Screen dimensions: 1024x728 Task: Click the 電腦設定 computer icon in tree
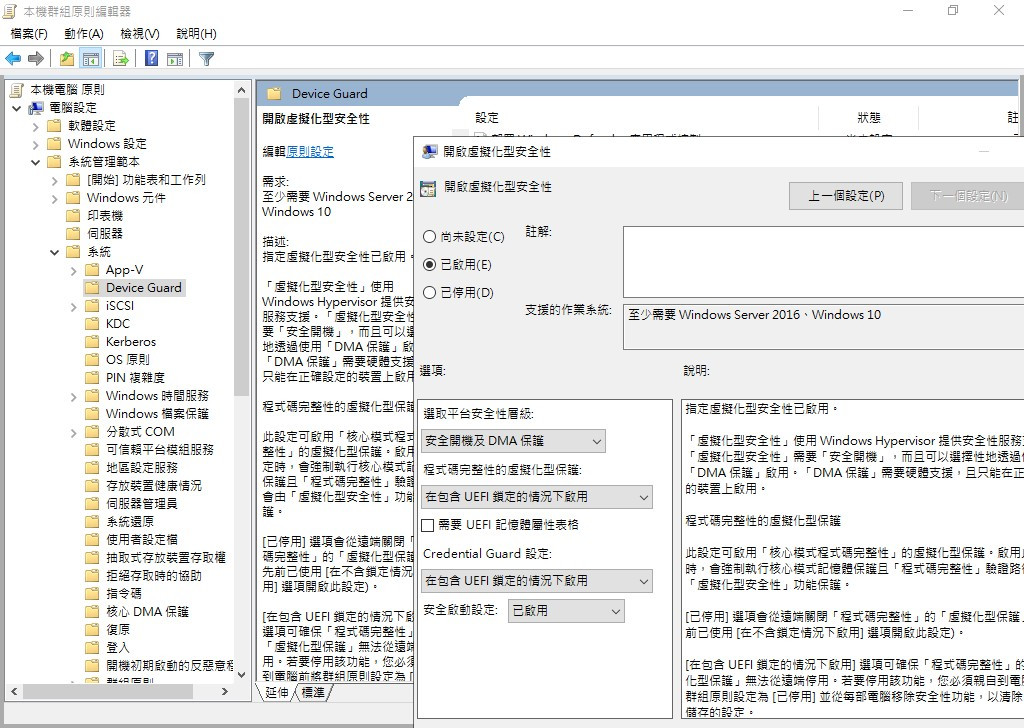36,108
